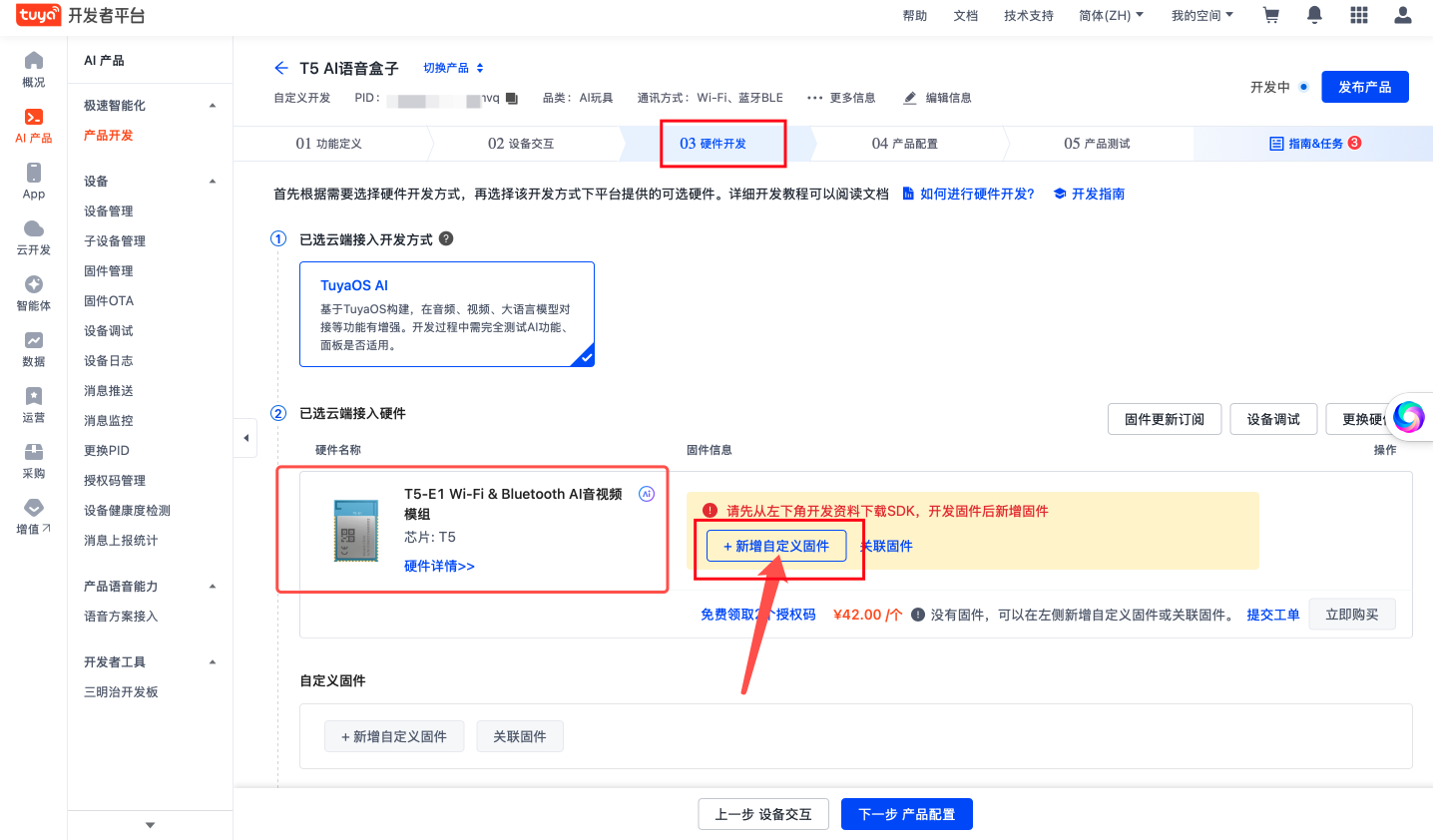Open the floating AI assistant icon
Viewport: 1433px width, 840px height.
[1409, 416]
